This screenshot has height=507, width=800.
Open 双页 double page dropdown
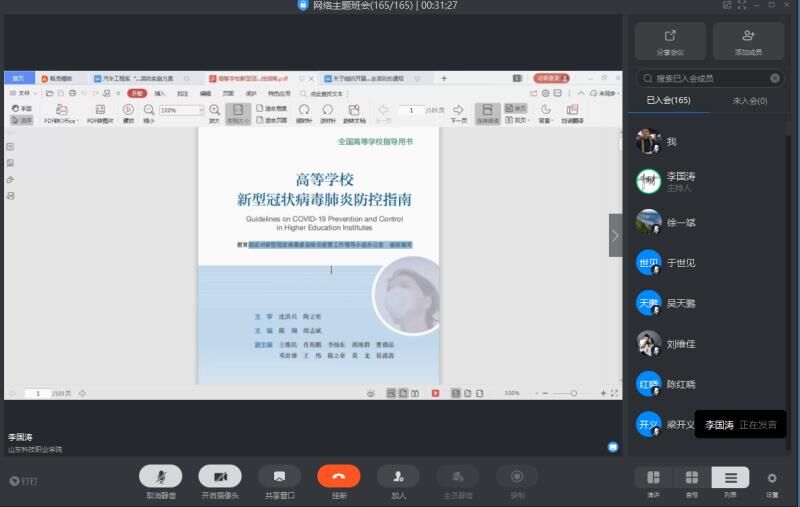[x=517, y=120]
